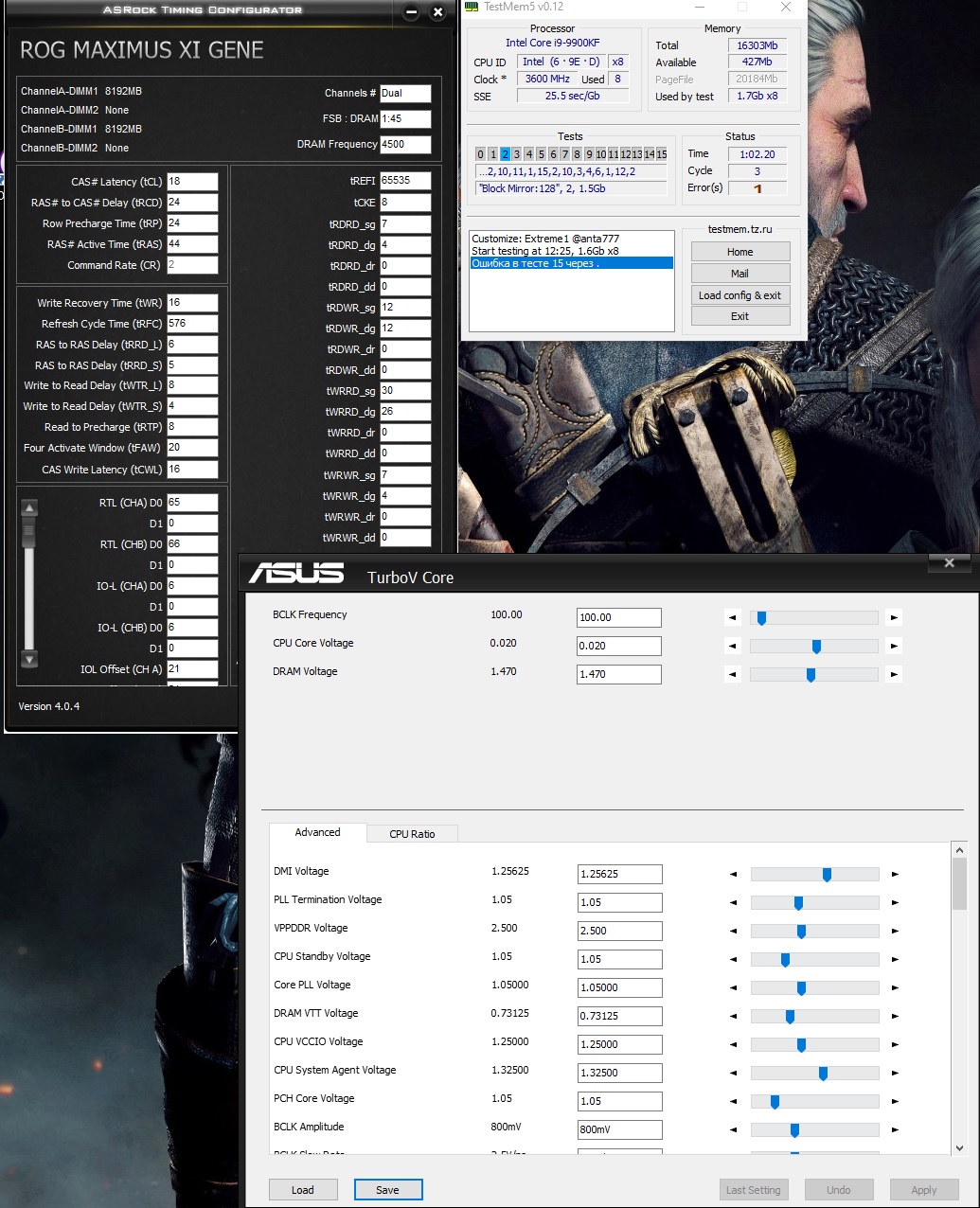Click the TestMem5 title bar icon

472,7
